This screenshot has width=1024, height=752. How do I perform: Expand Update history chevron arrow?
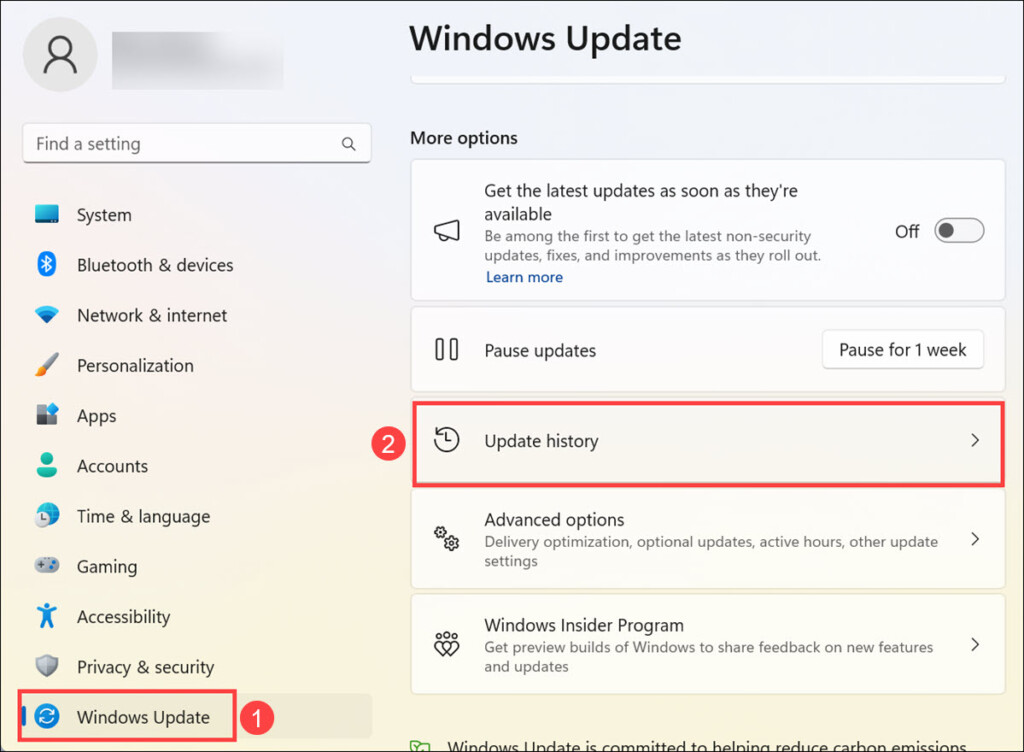pyautogui.click(x=975, y=440)
